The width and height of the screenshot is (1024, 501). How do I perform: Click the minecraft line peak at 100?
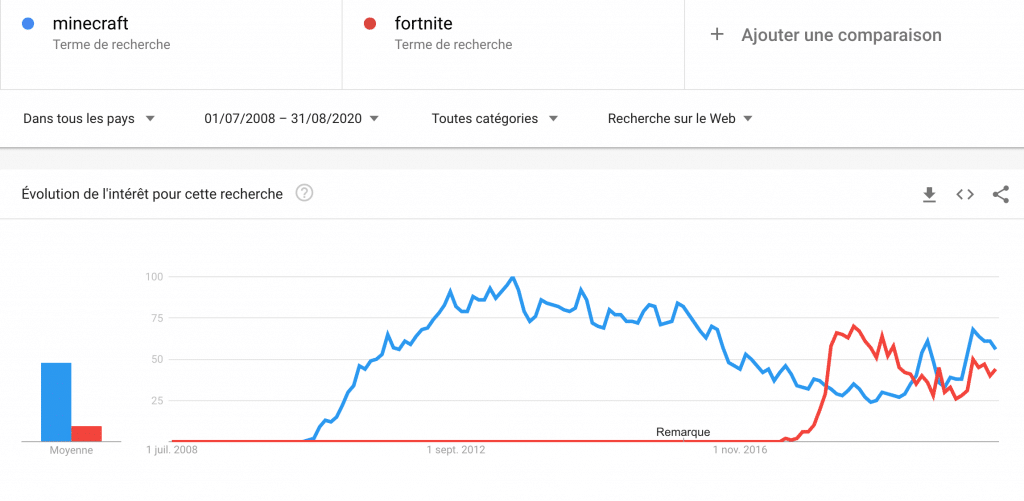click(x=513, y=278)
